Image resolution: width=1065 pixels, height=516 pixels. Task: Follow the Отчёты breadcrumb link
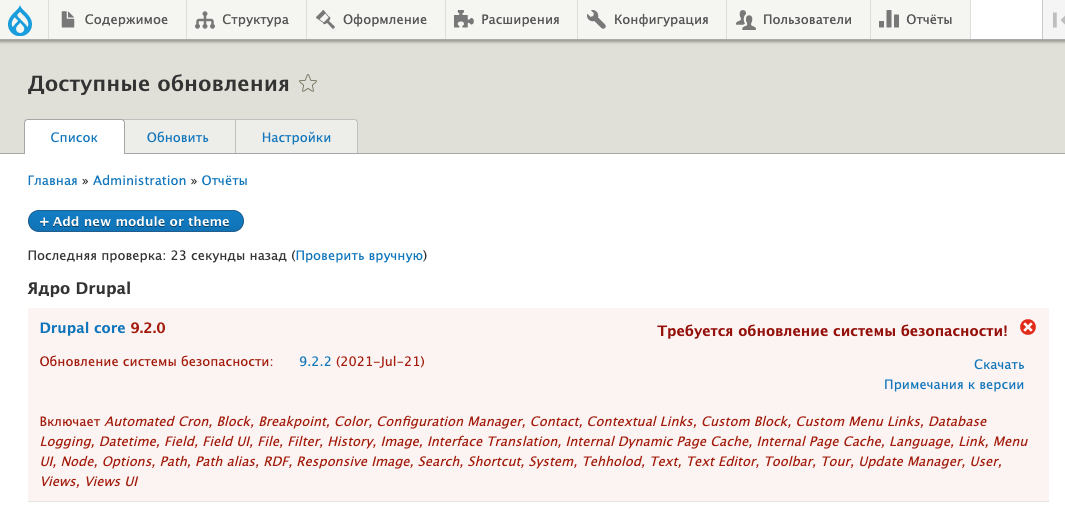pyautogui.click(x=224, y=181)
